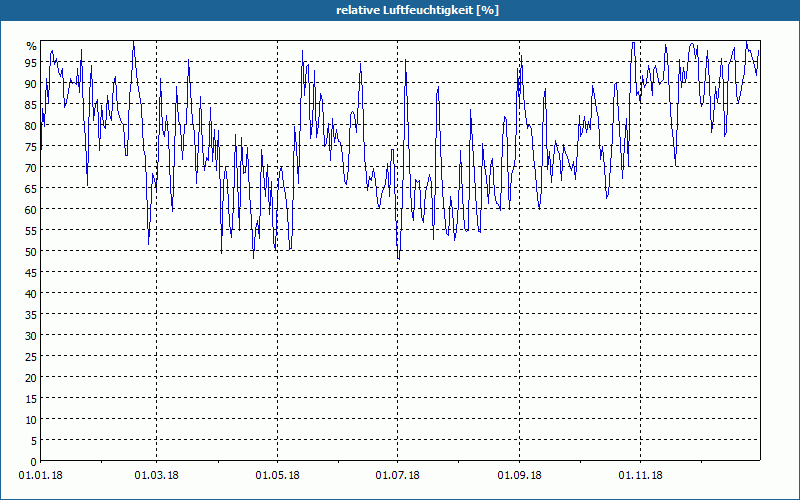This screenshot has width=800, height=500.
Task: Select the 01.01.18 date label
Action: 41,476
